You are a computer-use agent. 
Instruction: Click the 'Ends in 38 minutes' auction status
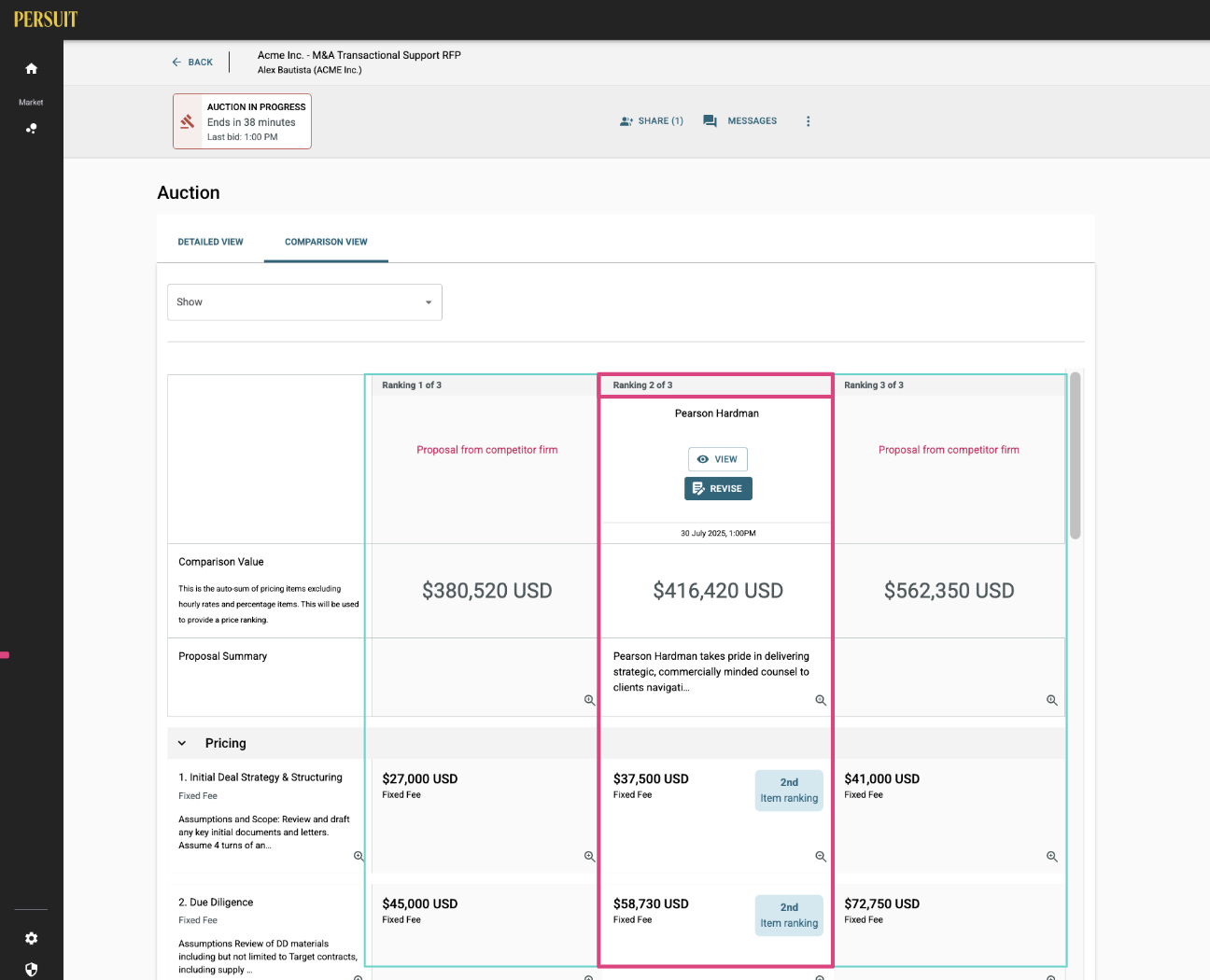tap(251, 122)
